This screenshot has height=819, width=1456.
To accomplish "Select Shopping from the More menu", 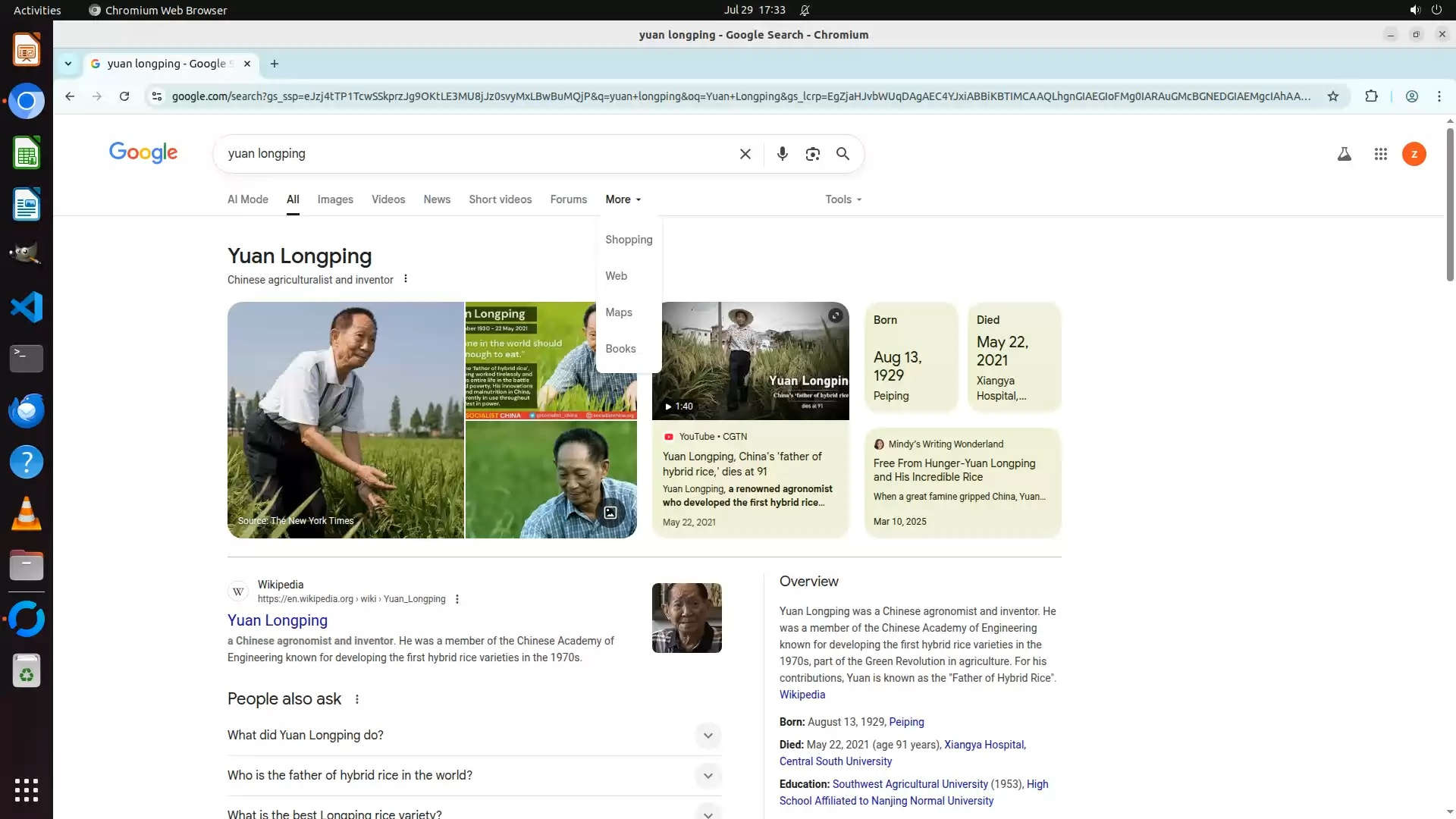I will (628, 240).
